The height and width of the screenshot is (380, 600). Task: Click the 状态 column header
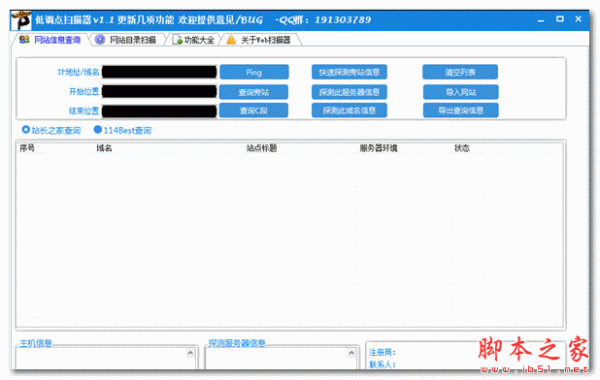[x=462, y=148]
